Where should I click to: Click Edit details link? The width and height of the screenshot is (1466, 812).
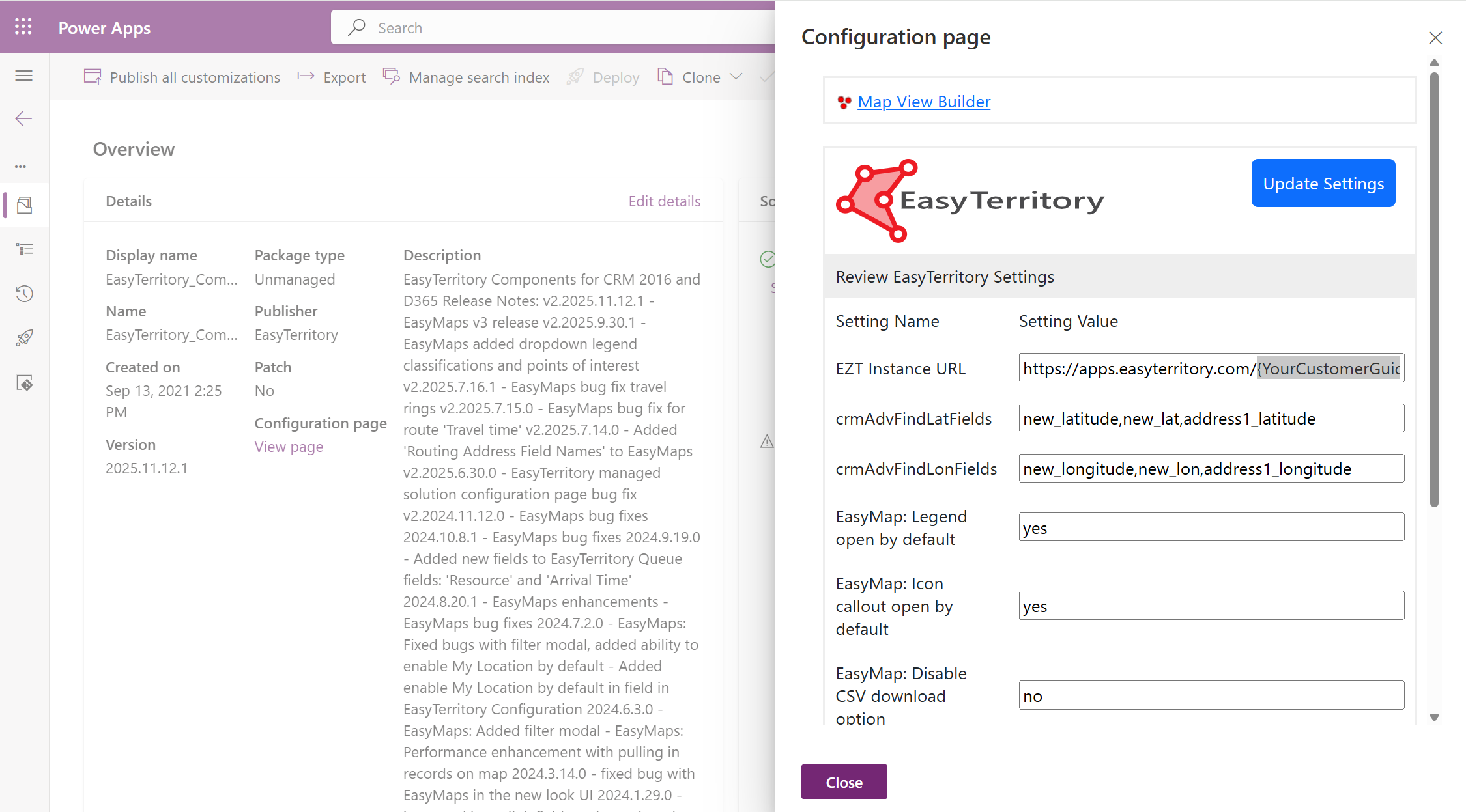click(x=665, y=201)
